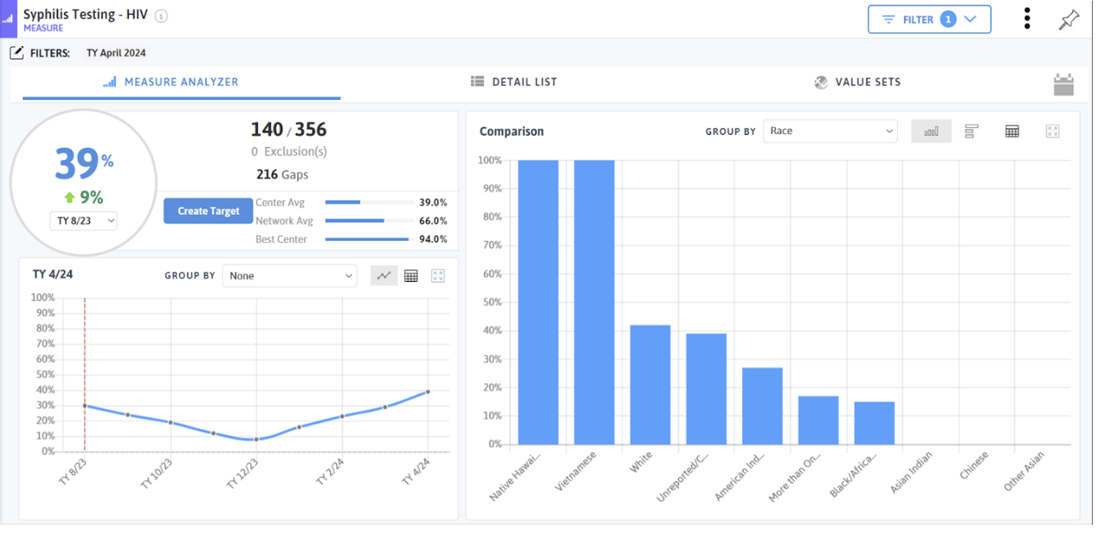Click the Other Asian axis label
This screenshot has height=534, width=1100.
pos(1024,471)
